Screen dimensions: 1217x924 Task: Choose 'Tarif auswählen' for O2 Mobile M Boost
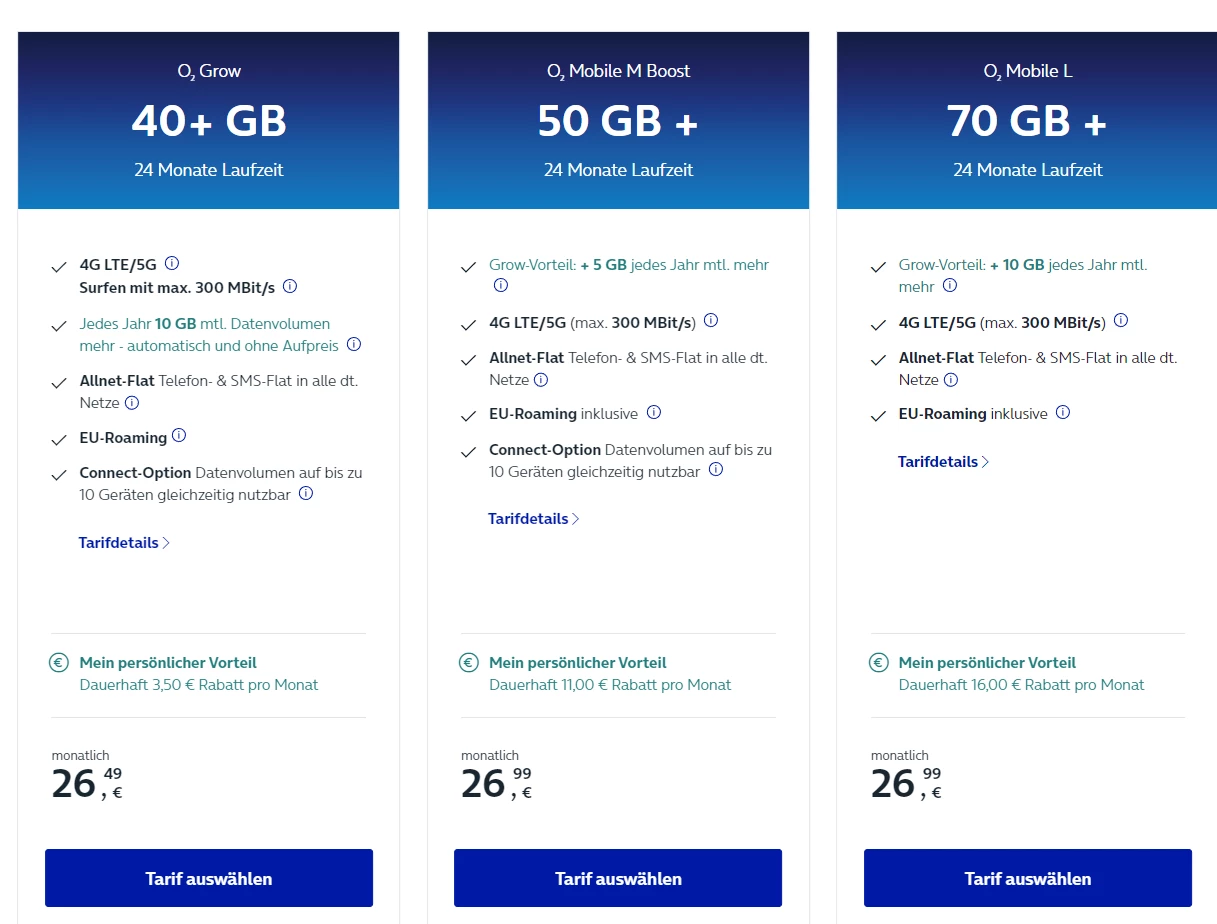pyautogui.click(x=618, y=879)
